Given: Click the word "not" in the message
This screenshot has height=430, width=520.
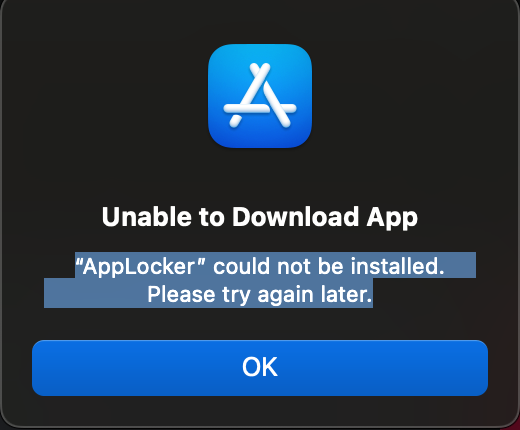Looking at the screenshot, I should [x=294, y=267].
